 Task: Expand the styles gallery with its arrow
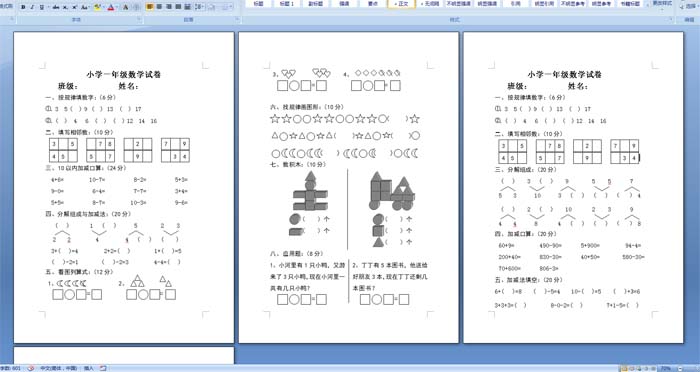tap(648, 5)
